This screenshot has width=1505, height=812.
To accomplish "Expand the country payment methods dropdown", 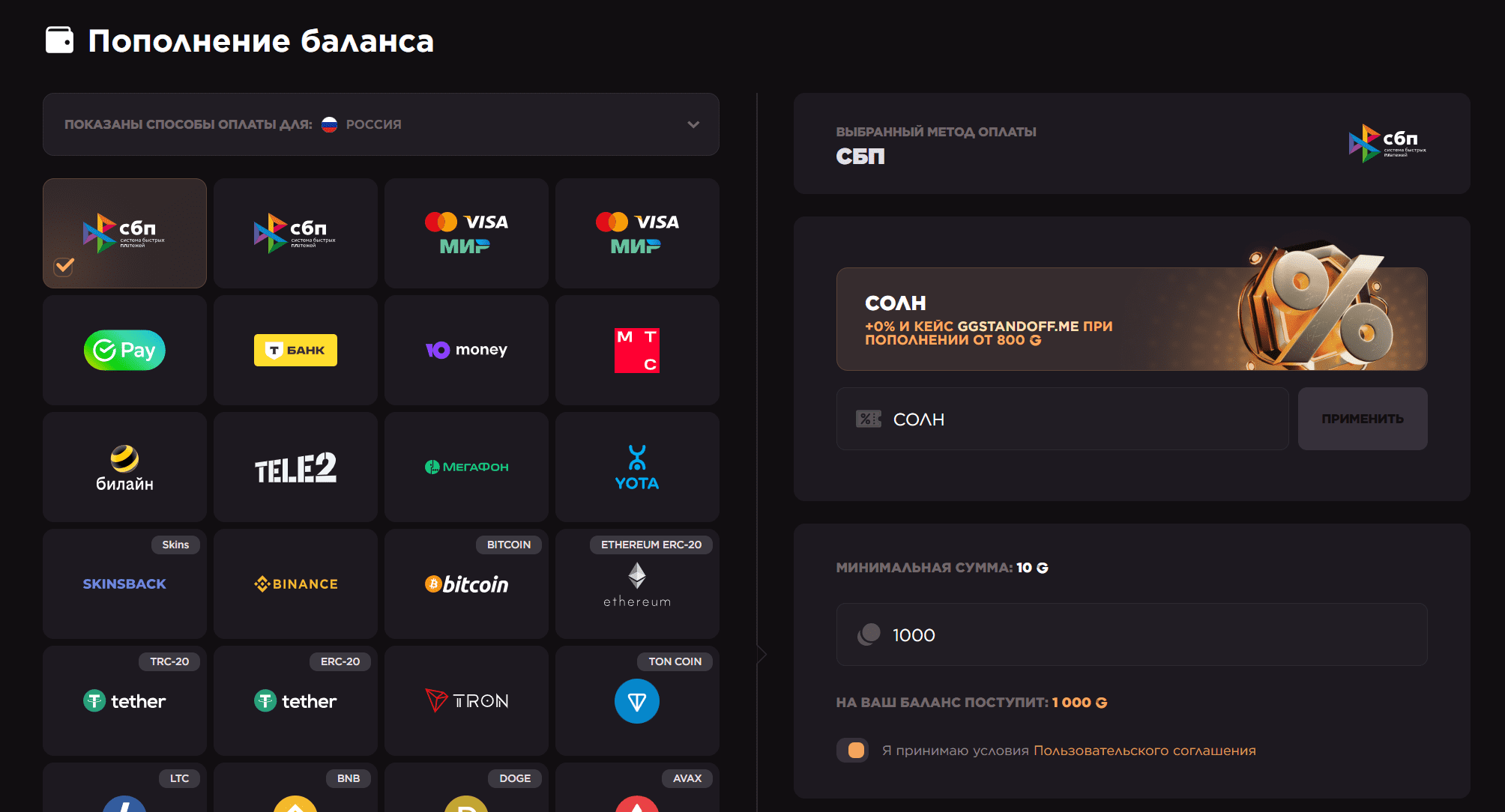I will [381, 124].
